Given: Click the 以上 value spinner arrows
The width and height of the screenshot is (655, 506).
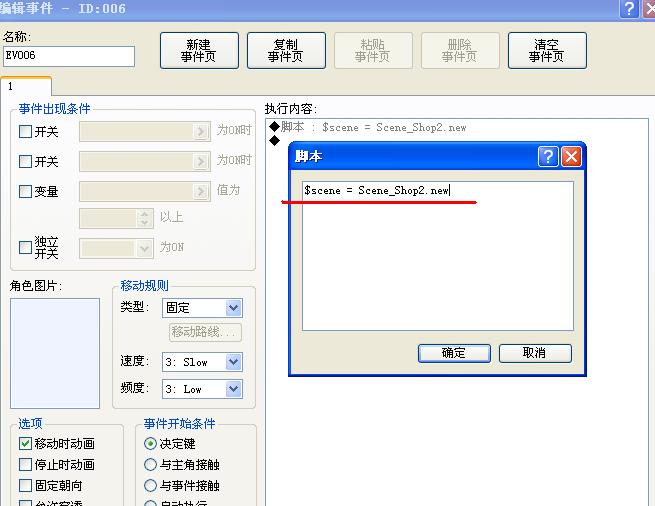Looking at the screenshot, I should point(144,218).
